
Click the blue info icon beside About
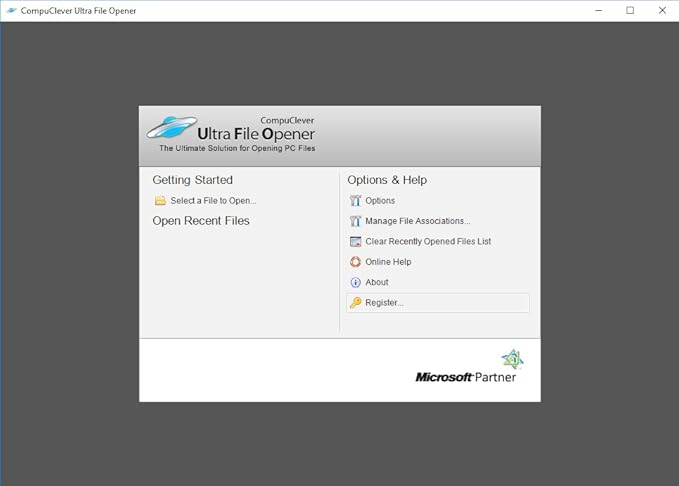[x=355, y=282]
